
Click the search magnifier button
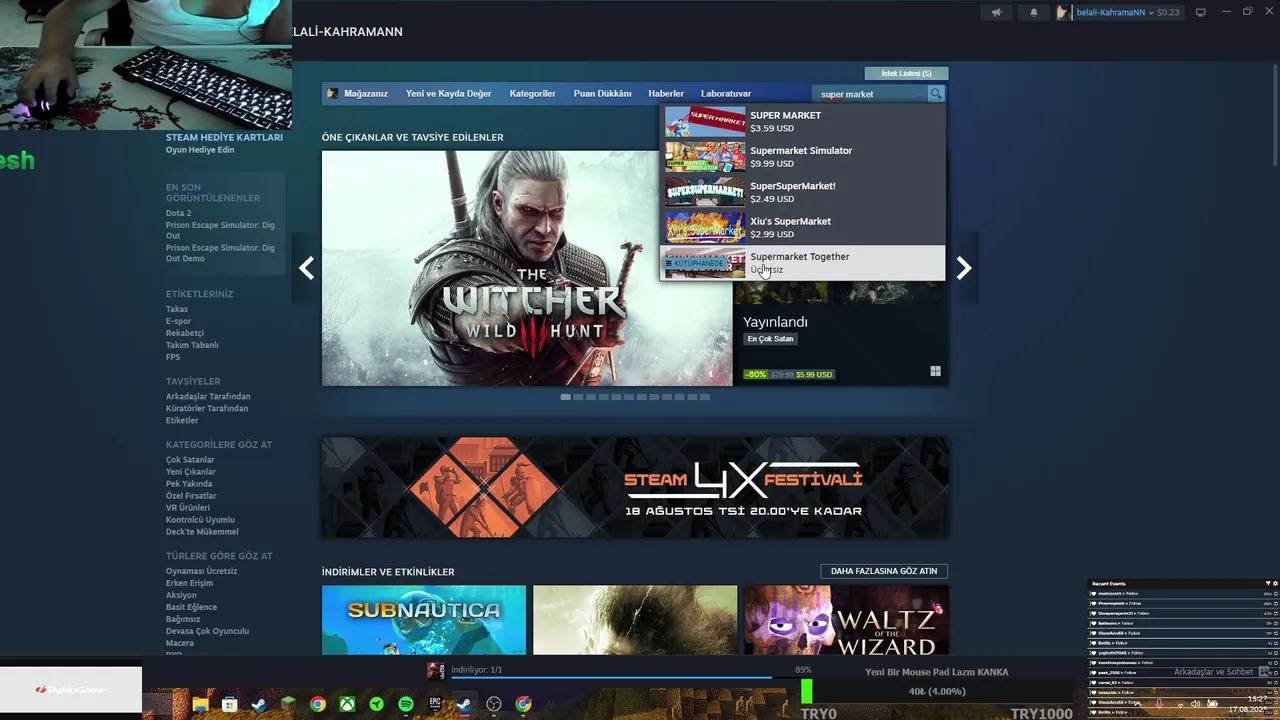936,94
